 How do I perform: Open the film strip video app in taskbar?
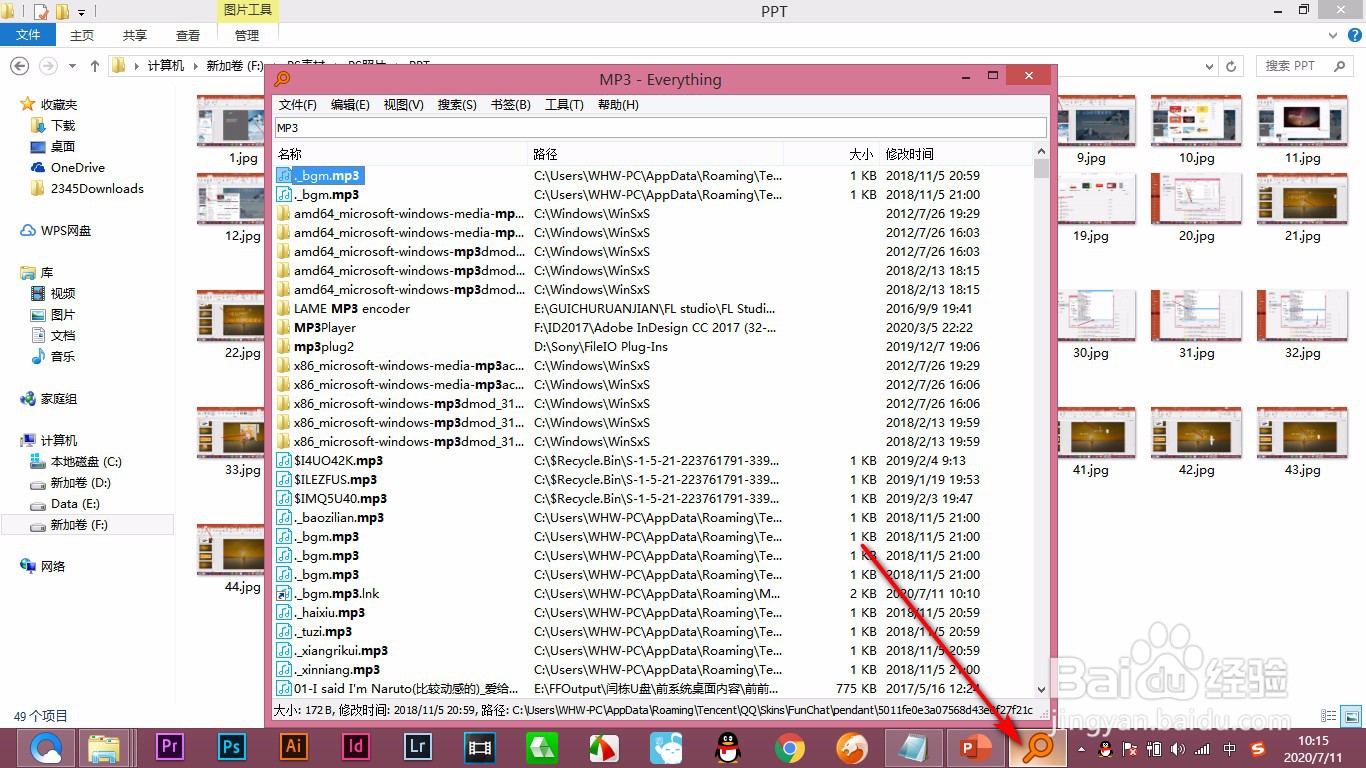[480, 747]
